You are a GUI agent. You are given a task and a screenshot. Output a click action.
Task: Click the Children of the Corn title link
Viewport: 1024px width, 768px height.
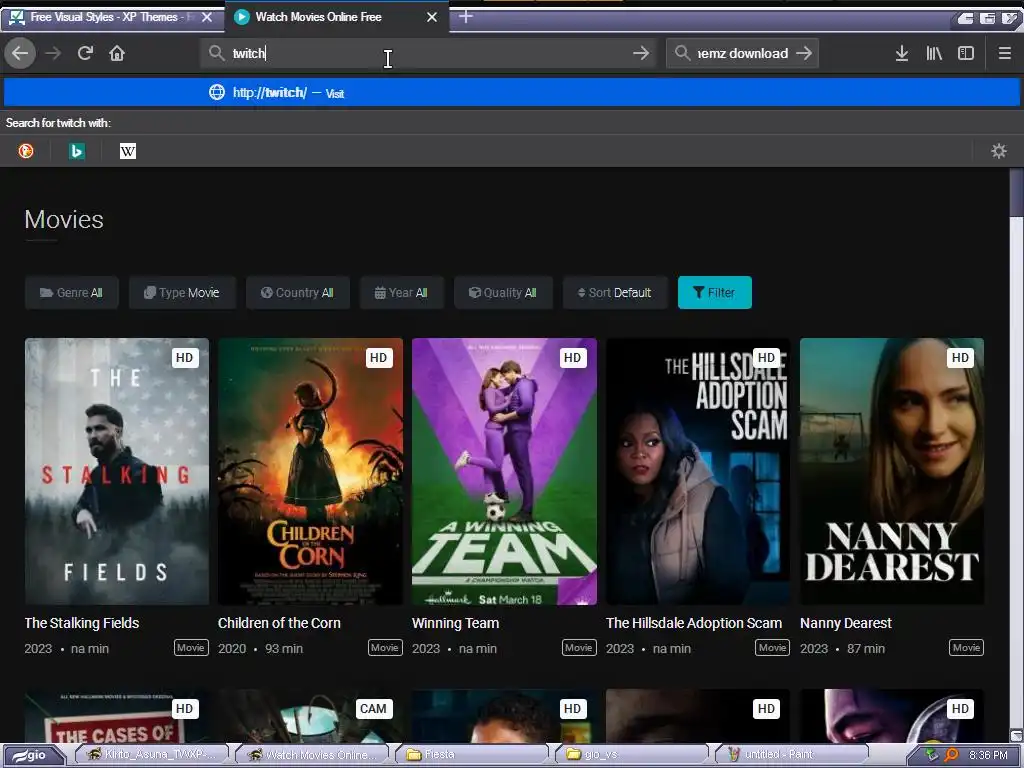(x=279, y=623)
